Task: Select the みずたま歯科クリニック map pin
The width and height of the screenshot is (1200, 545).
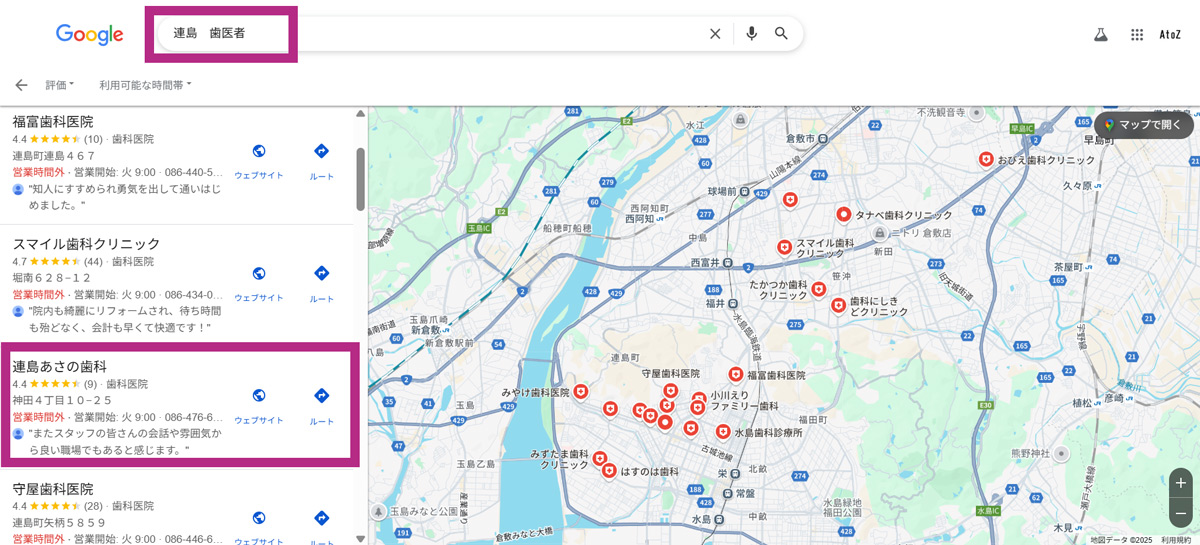Action: (600, 459)
